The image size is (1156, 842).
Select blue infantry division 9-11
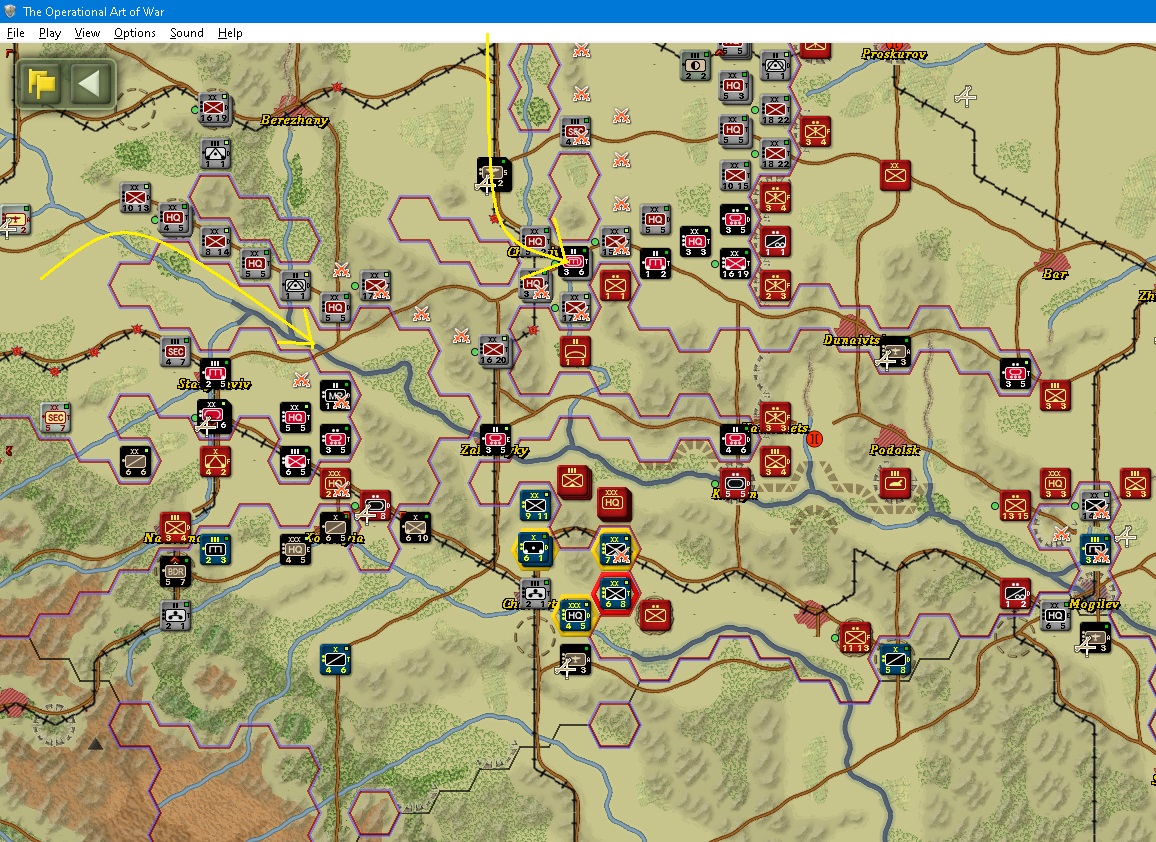[x=535, y=506]
